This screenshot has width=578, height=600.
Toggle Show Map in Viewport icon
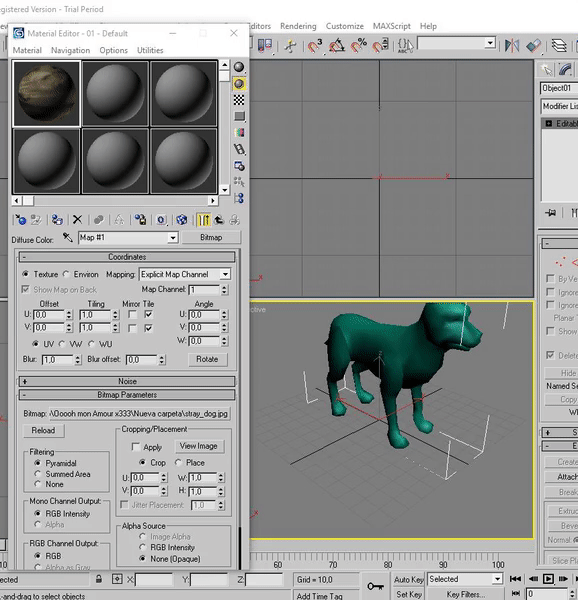[182, 220]
